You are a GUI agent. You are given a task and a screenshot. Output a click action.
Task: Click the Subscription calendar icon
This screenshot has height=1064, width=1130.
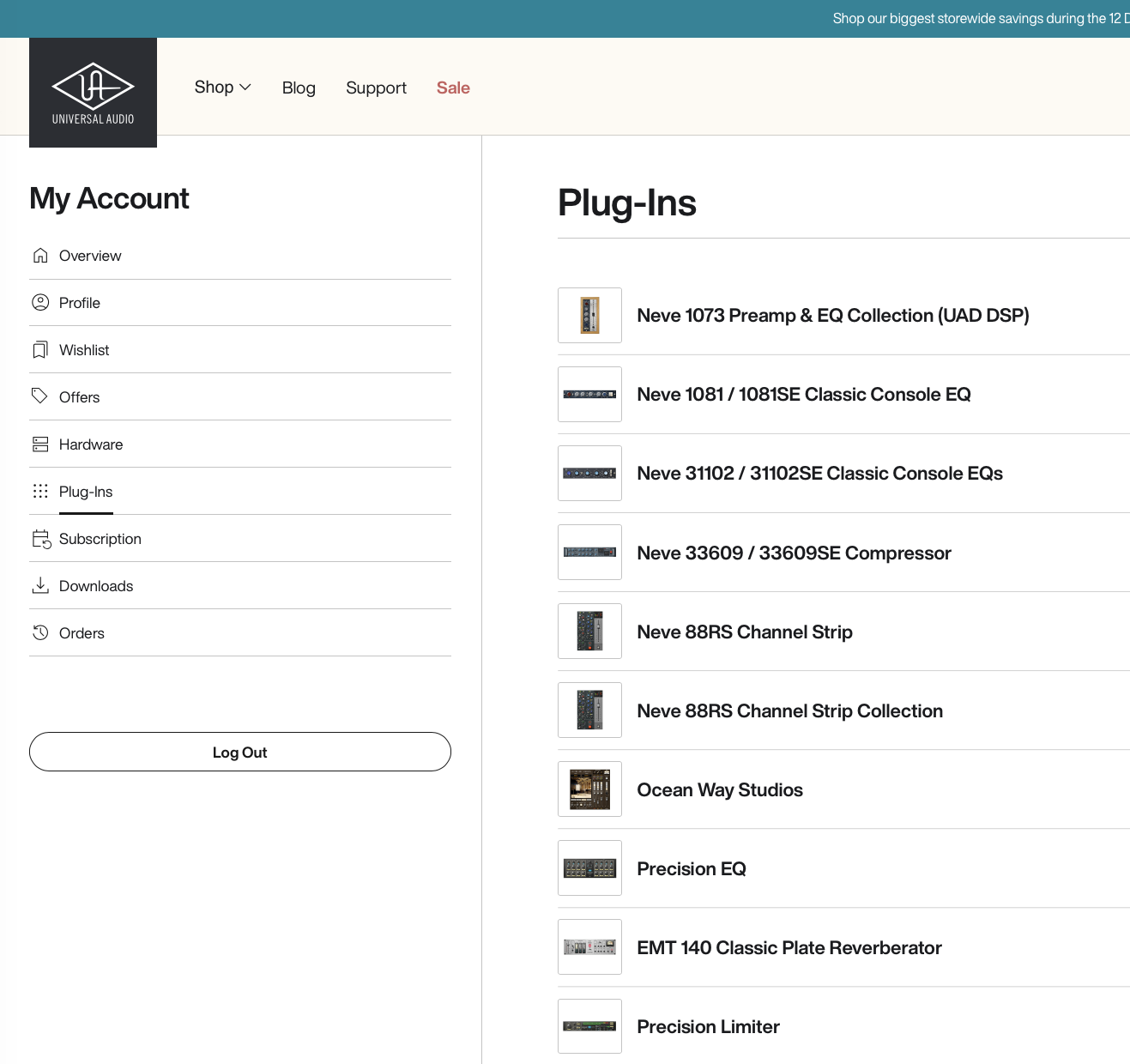41,539
